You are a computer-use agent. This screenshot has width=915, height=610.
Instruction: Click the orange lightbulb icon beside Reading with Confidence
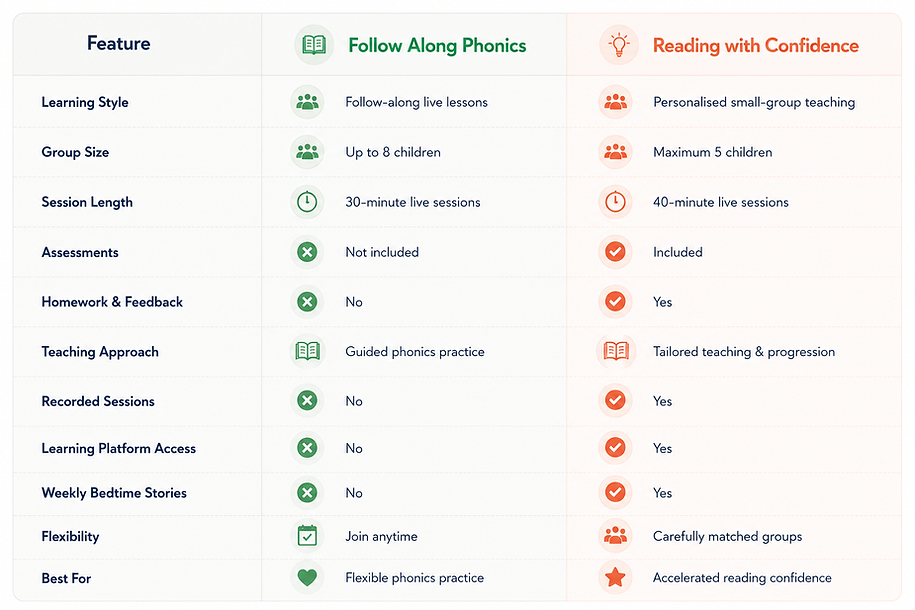point(619,45)
